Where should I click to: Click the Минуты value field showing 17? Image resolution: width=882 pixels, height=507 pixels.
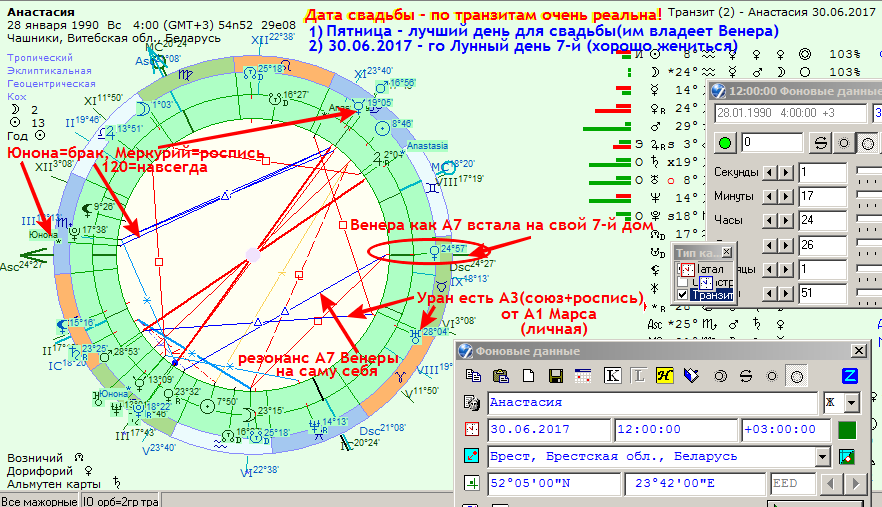click(822, 196)
